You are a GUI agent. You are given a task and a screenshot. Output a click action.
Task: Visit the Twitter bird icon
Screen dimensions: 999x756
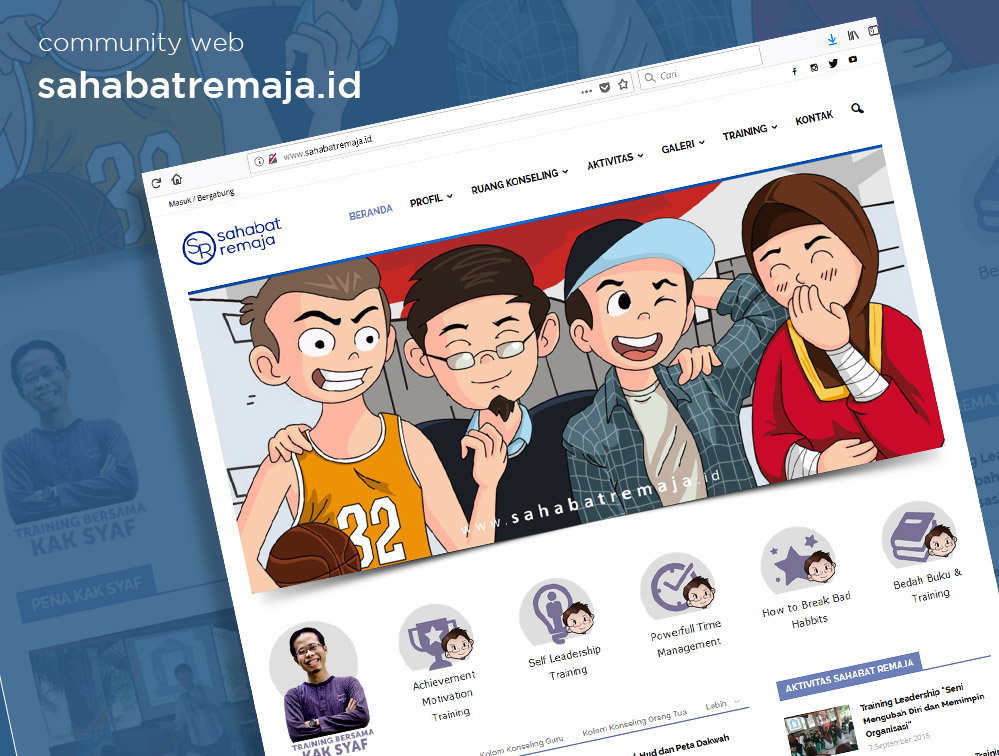833,64
